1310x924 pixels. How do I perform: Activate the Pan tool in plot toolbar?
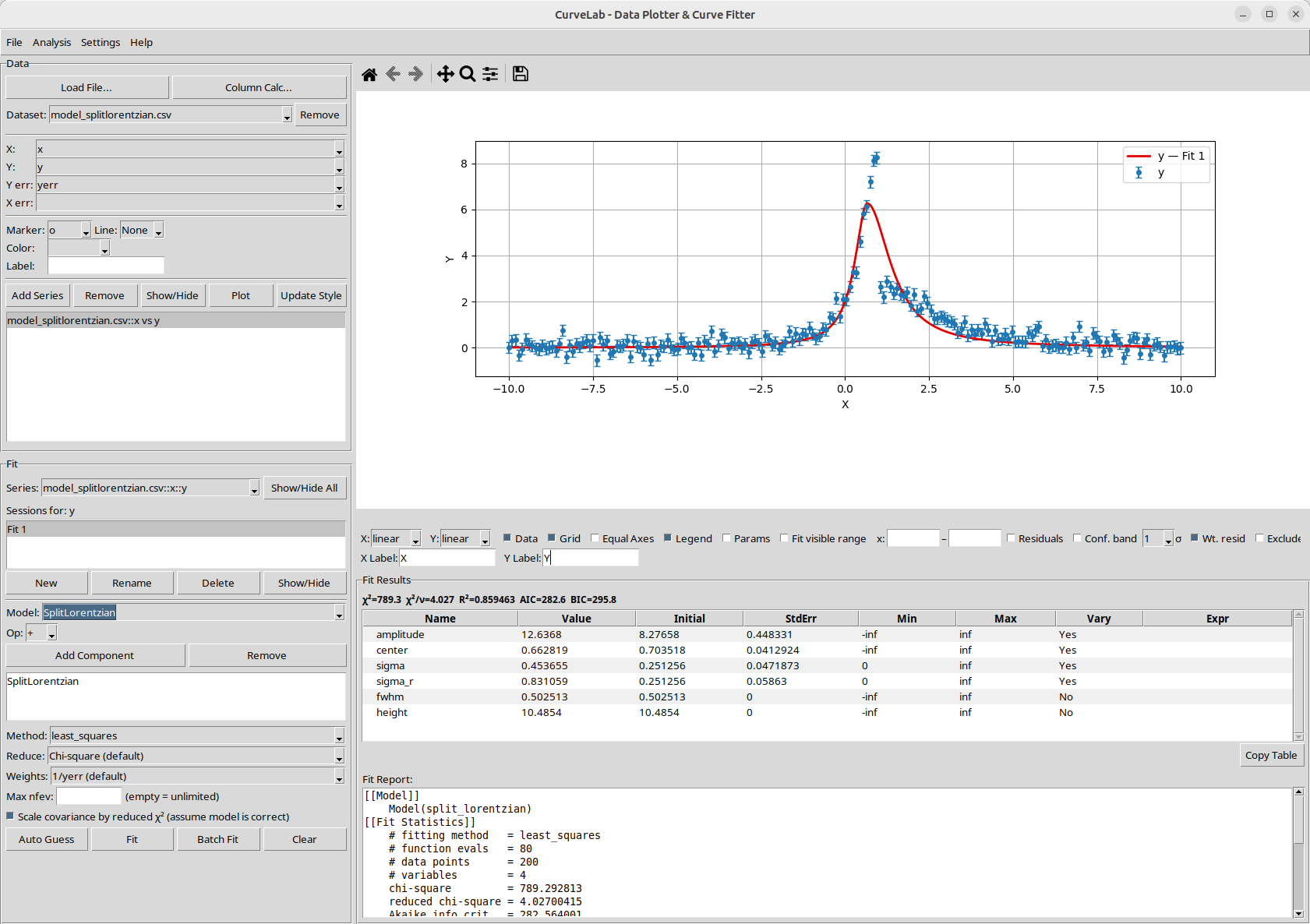point(445,74)
